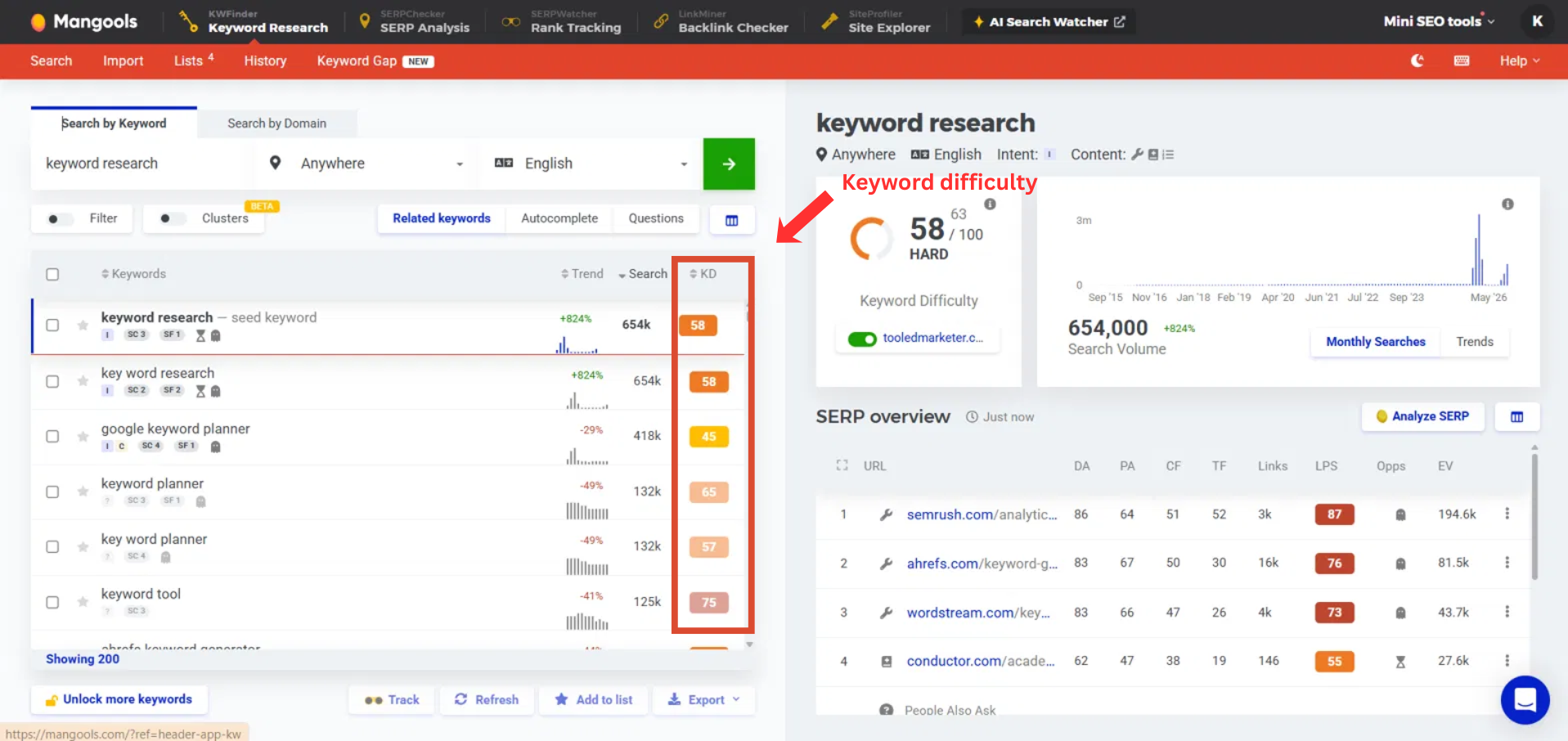The height and width of the screenshot is (741, 1568).
Task: Open more options for semrush.com result
Action: pos(1507,514)
